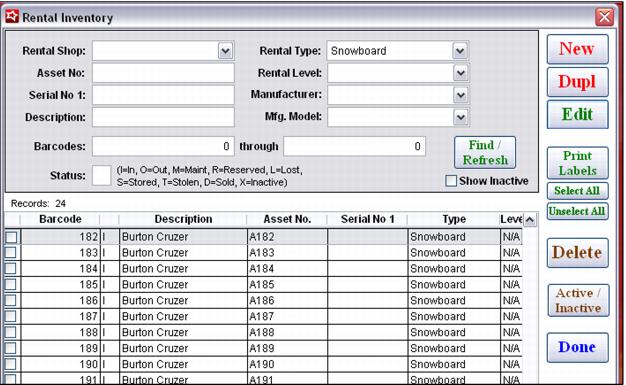Close the Rental Inventory window

tap(604, 17)
